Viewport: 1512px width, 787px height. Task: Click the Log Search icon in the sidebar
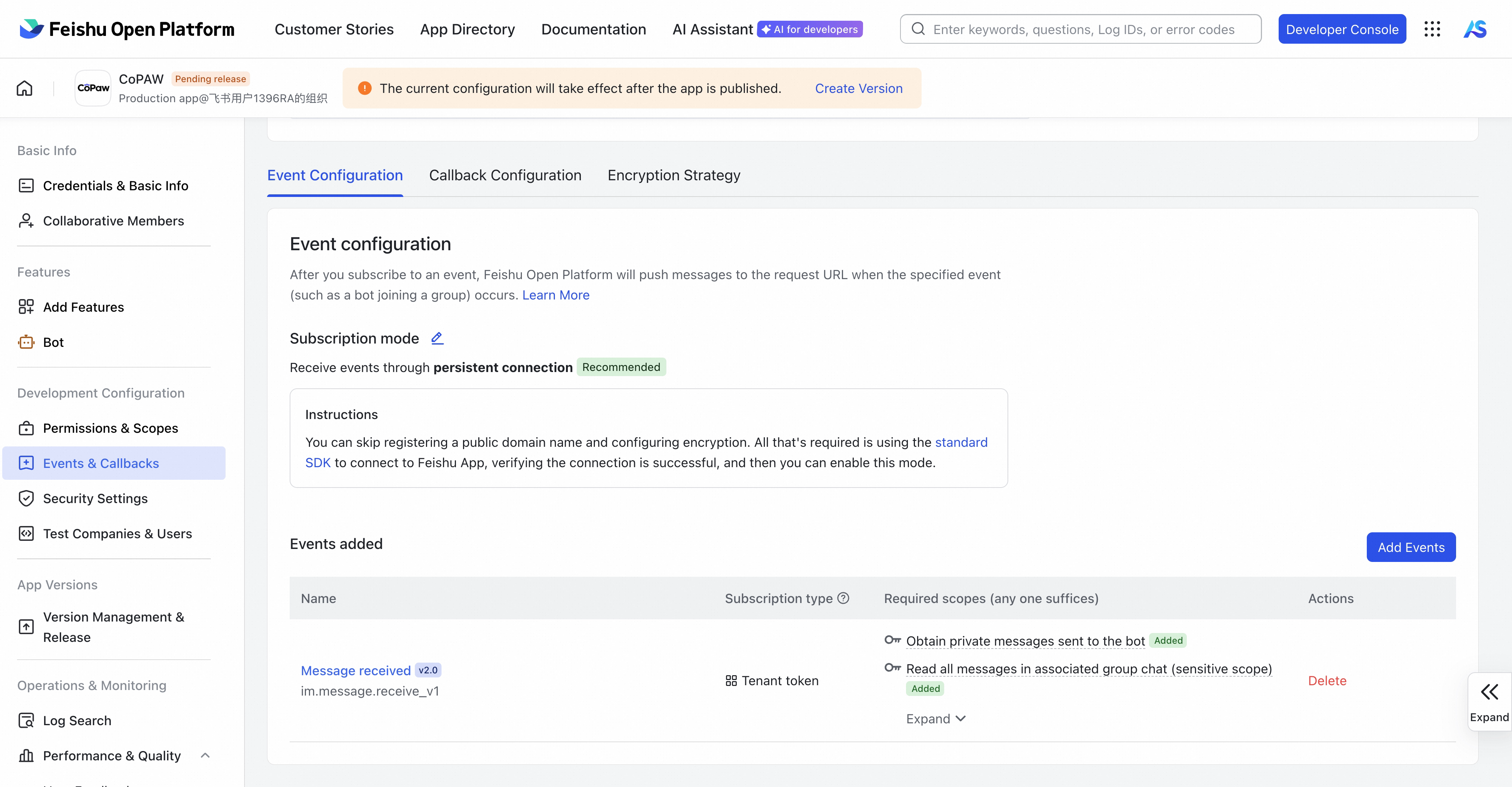coord(26,720)
